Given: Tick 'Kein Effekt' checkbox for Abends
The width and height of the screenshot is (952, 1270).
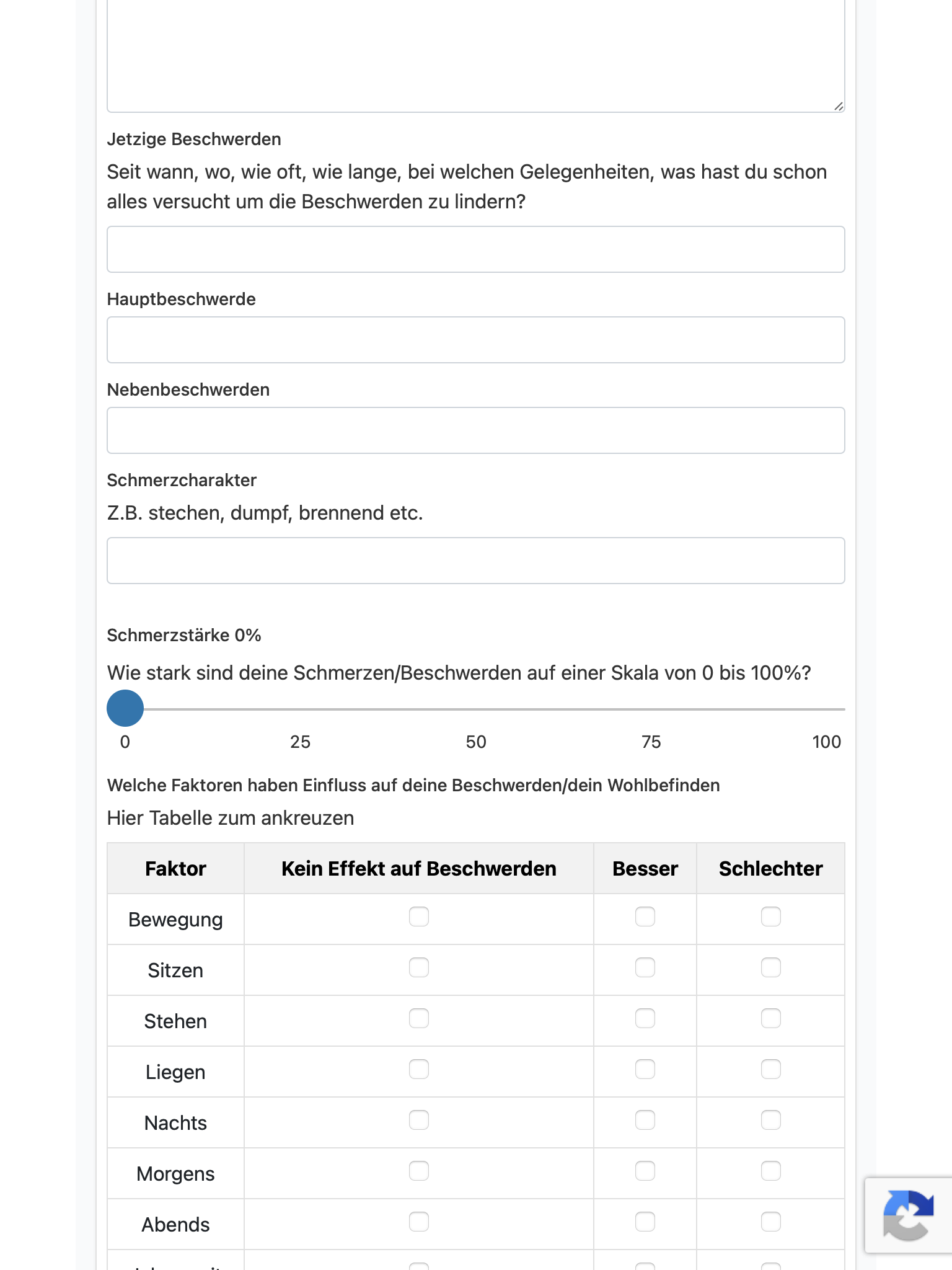Looking at the screenshot, I should [419, 1222].
